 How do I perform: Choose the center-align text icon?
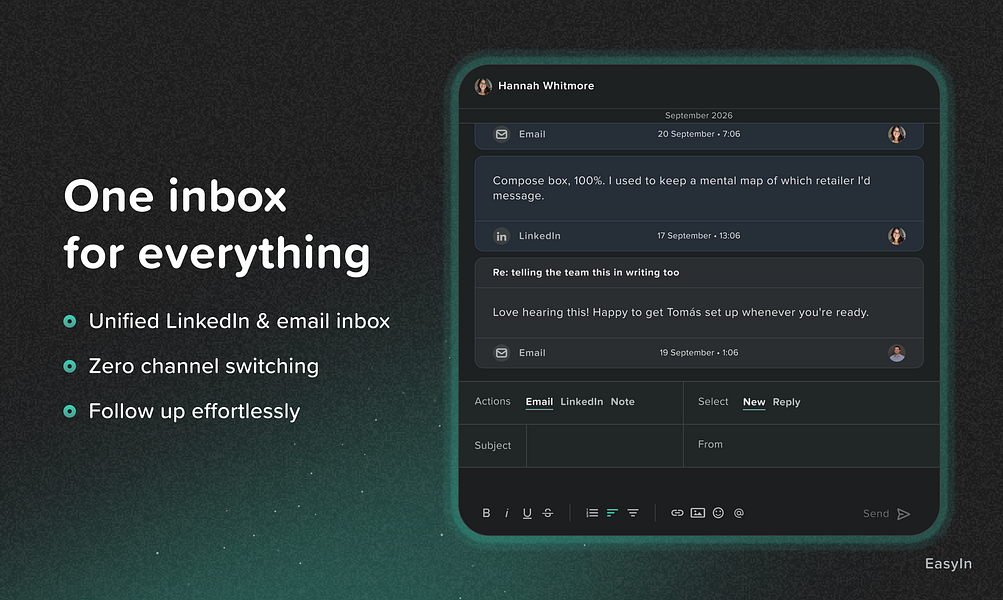point(633,513)
